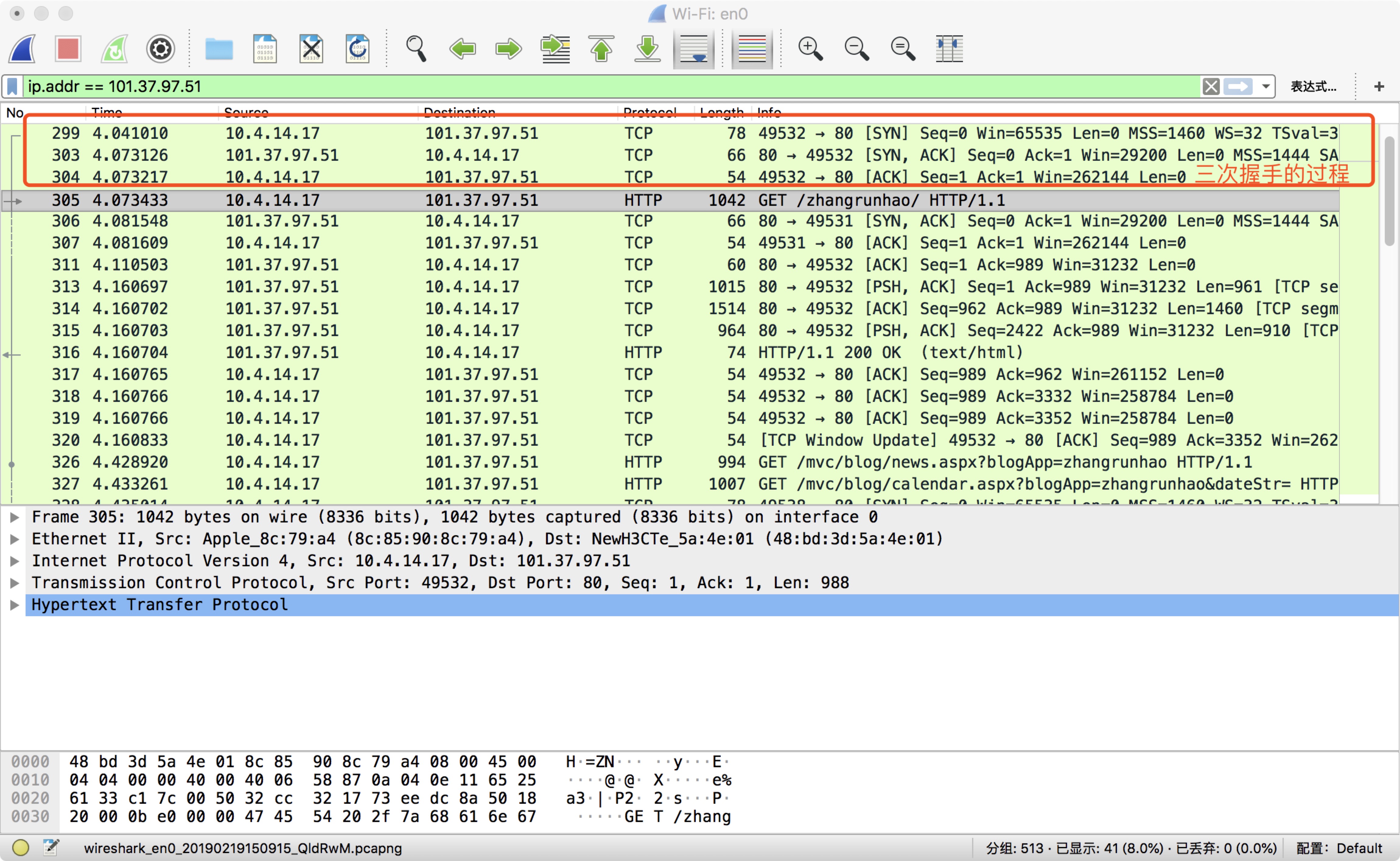1400x861 pixels.
Task: Go back in packet history
Action: 462,48
